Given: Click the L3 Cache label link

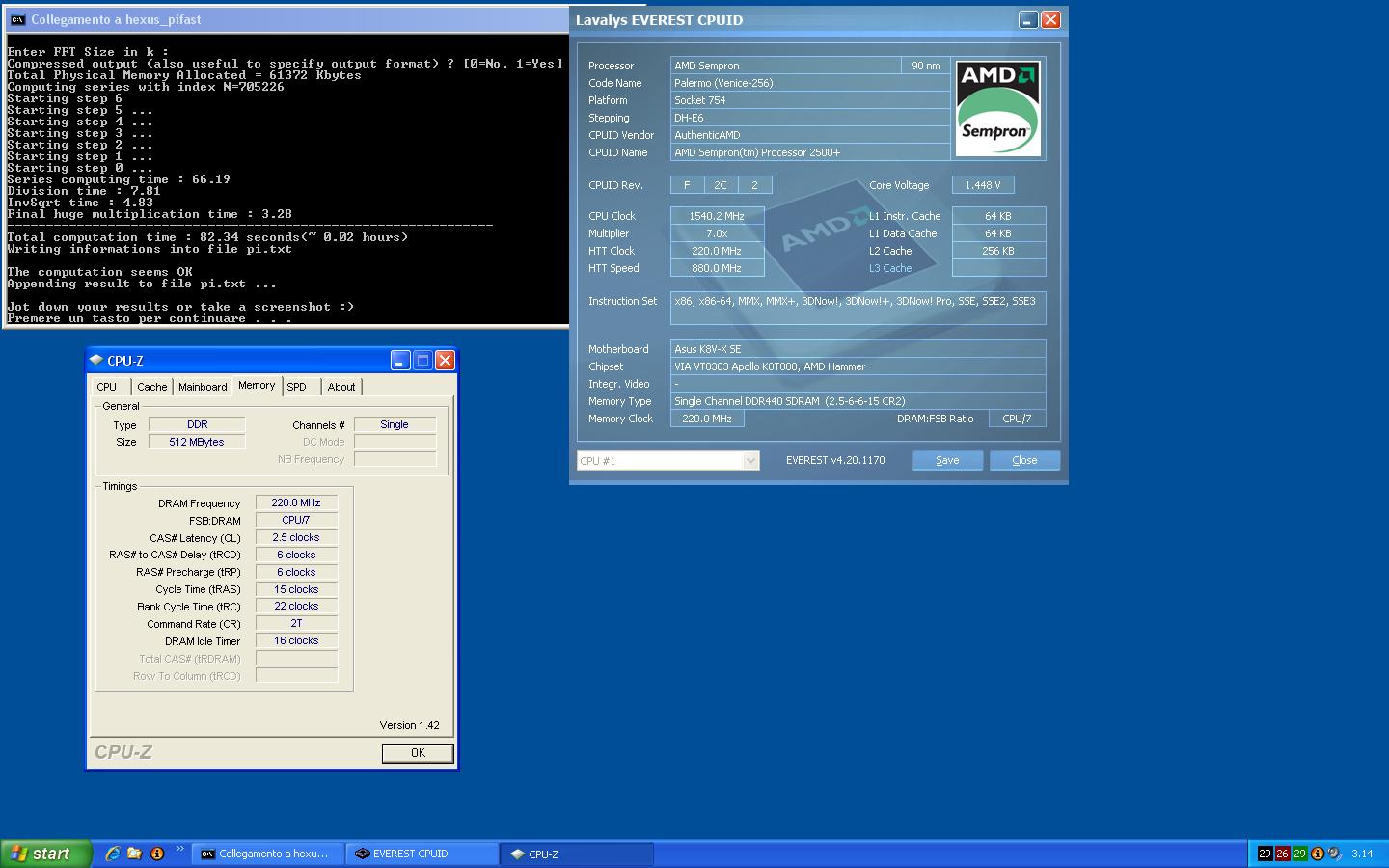Looking at the screenshot, I should [889, 268].
